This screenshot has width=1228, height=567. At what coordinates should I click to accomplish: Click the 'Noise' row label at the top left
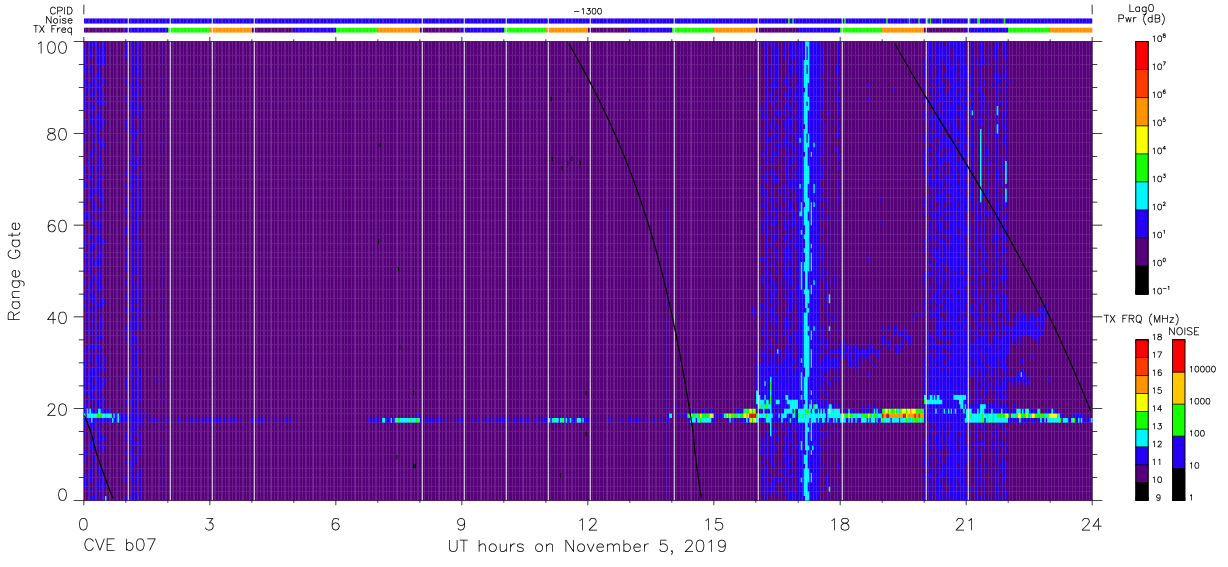coord(60,20)
